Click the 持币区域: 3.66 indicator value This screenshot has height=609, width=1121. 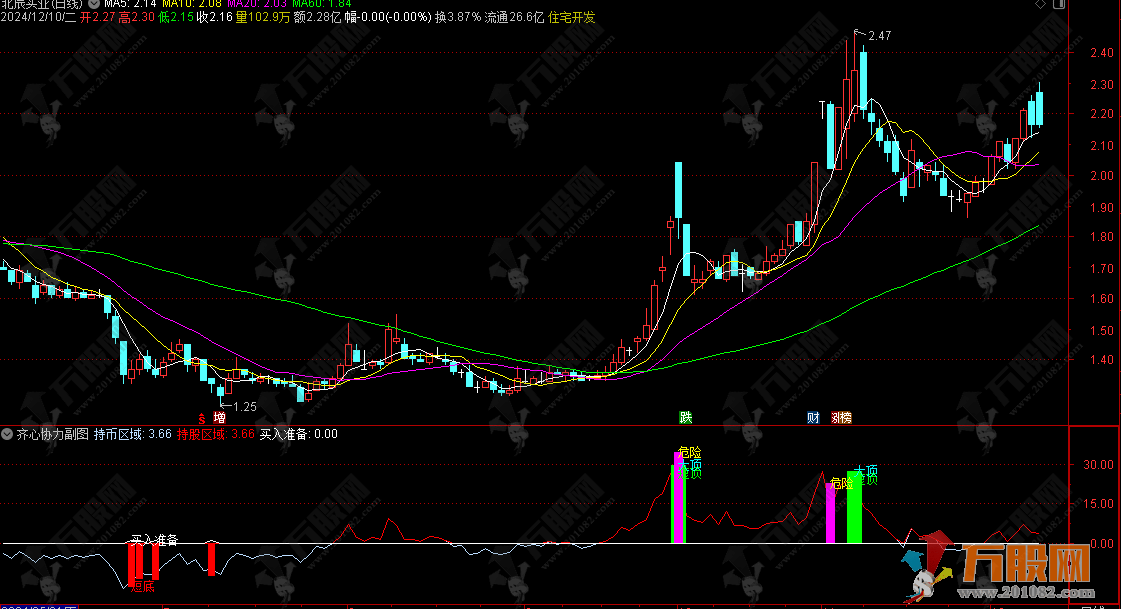pyautogui.click(x=133, y=434)
